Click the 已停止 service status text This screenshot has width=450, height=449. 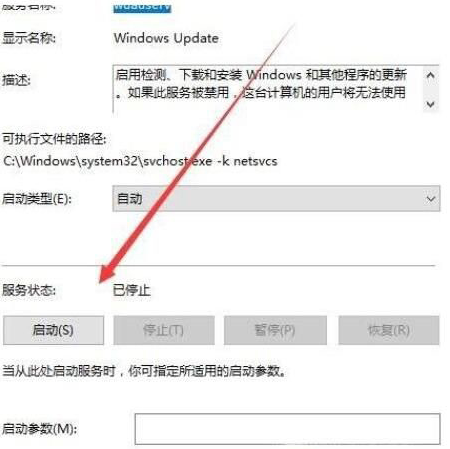132,290
